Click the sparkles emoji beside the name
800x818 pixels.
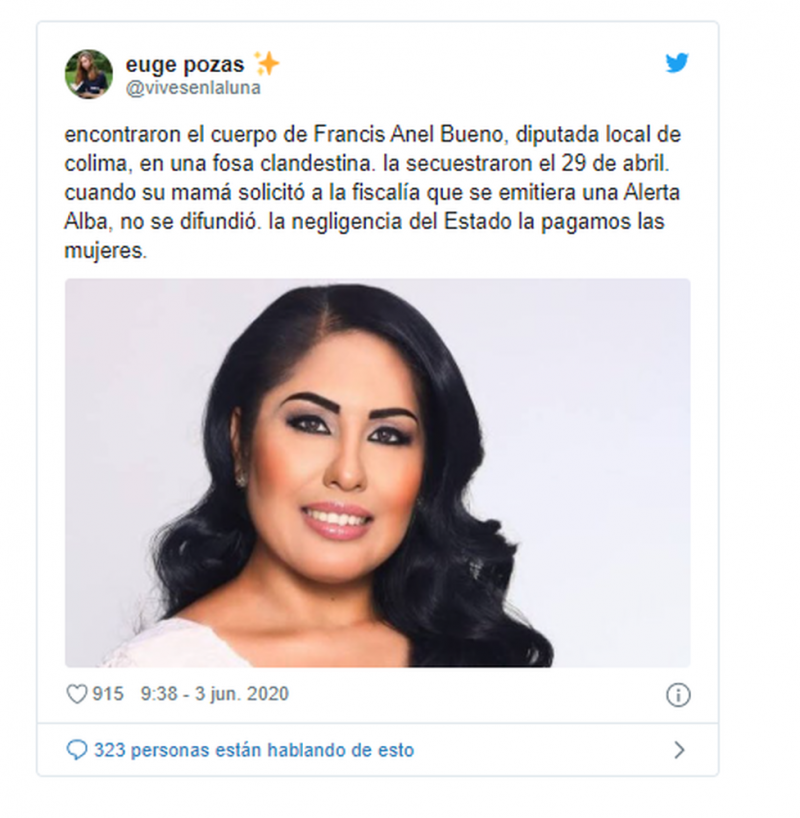[266, 64]
